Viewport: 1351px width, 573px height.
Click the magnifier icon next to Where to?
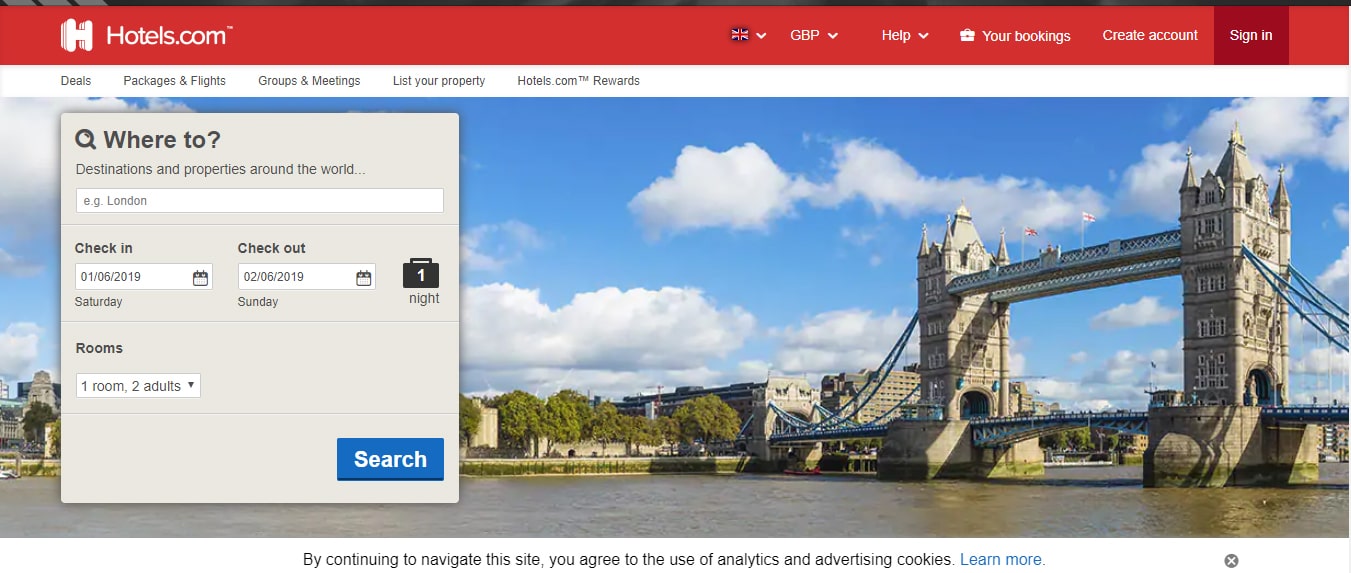pyautogui.click(x=86, y=140)
